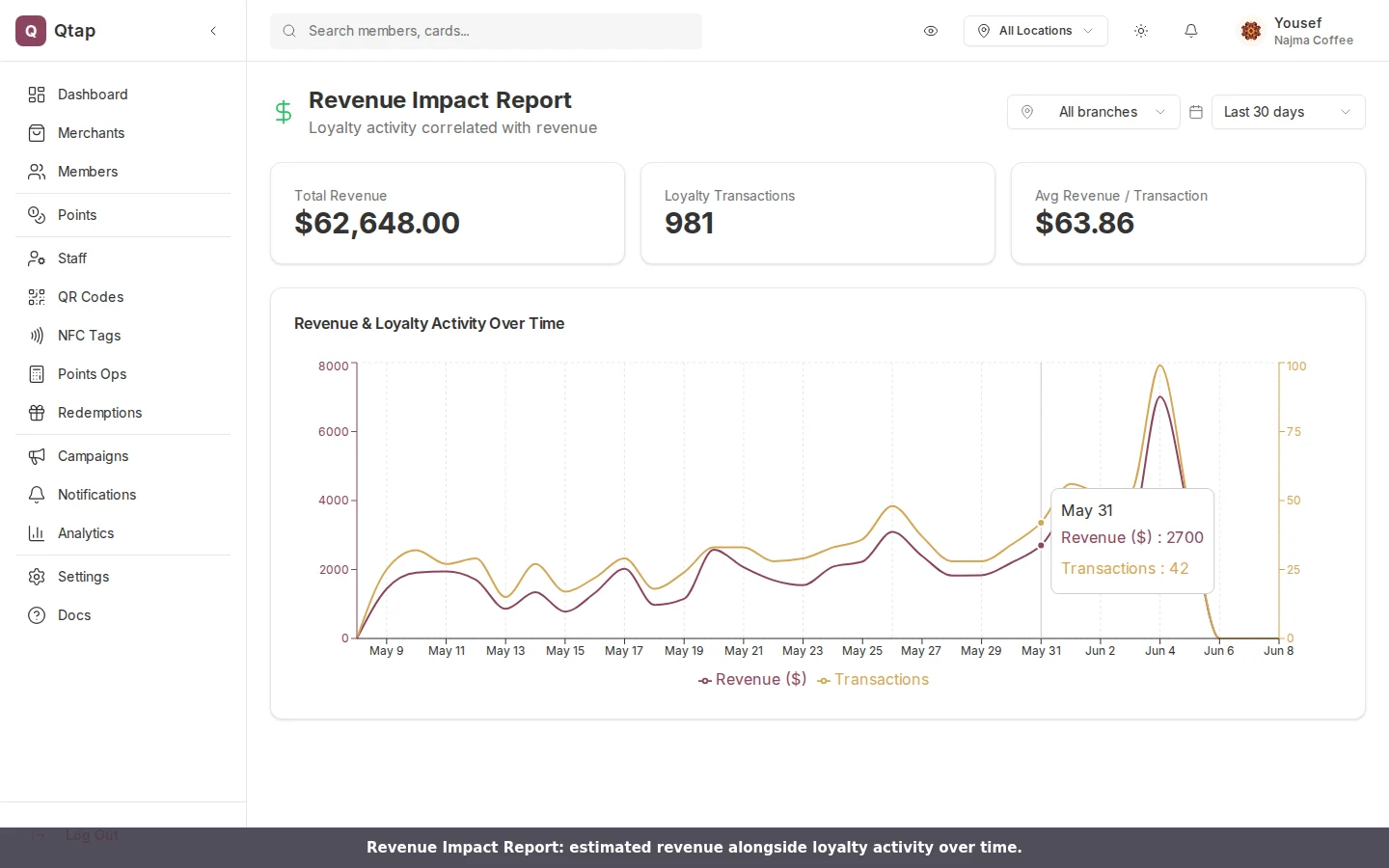Open the Last 30 days dropdown
Screen dimensions: 1389x868
pos(1289,112)
